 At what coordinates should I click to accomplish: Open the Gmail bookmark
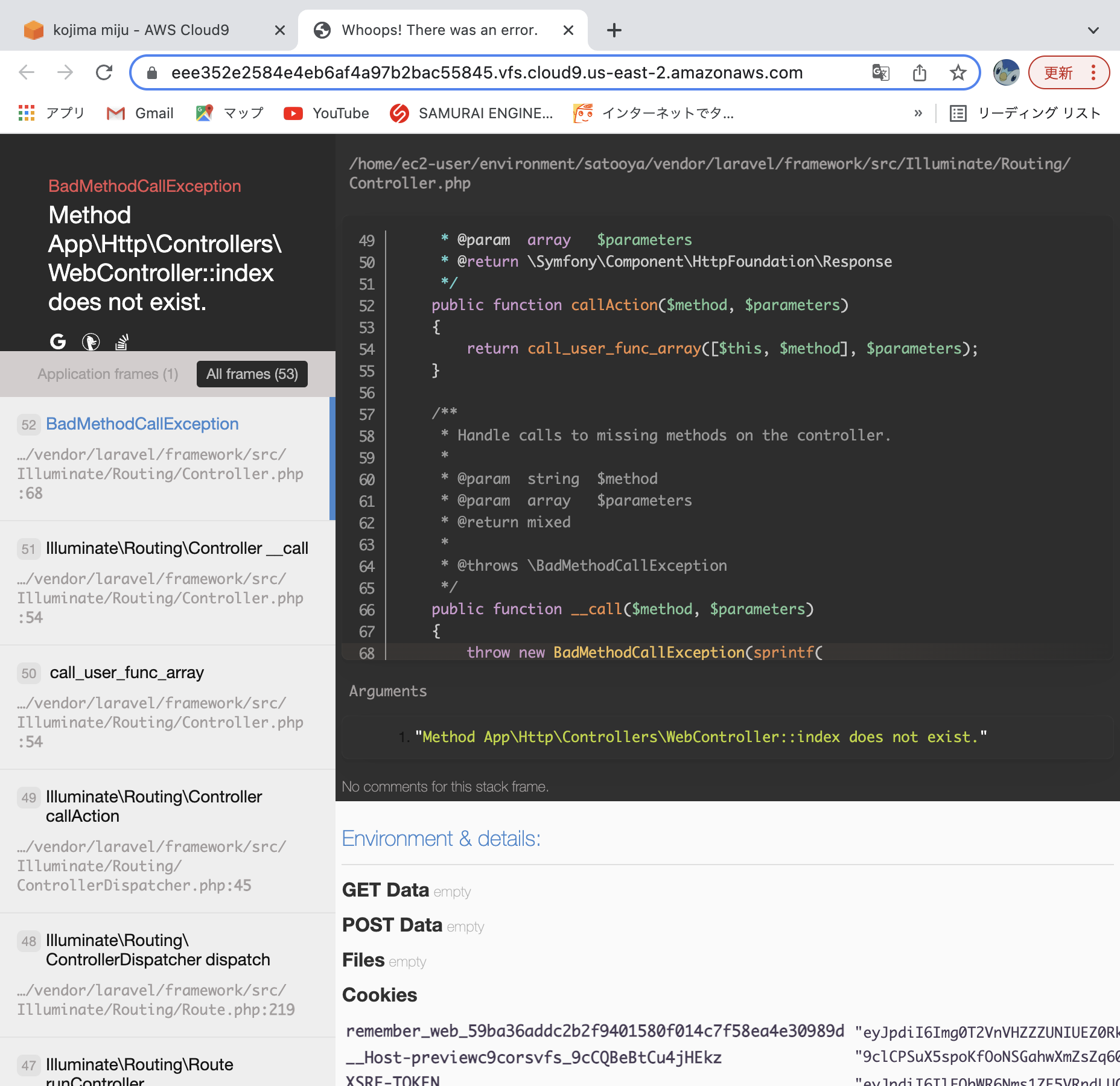point(139,113)
